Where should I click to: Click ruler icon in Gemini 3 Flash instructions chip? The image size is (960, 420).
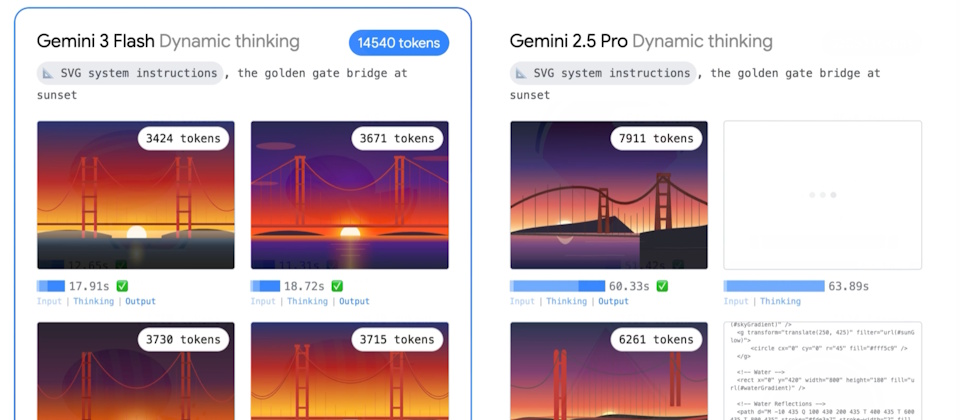48,73
